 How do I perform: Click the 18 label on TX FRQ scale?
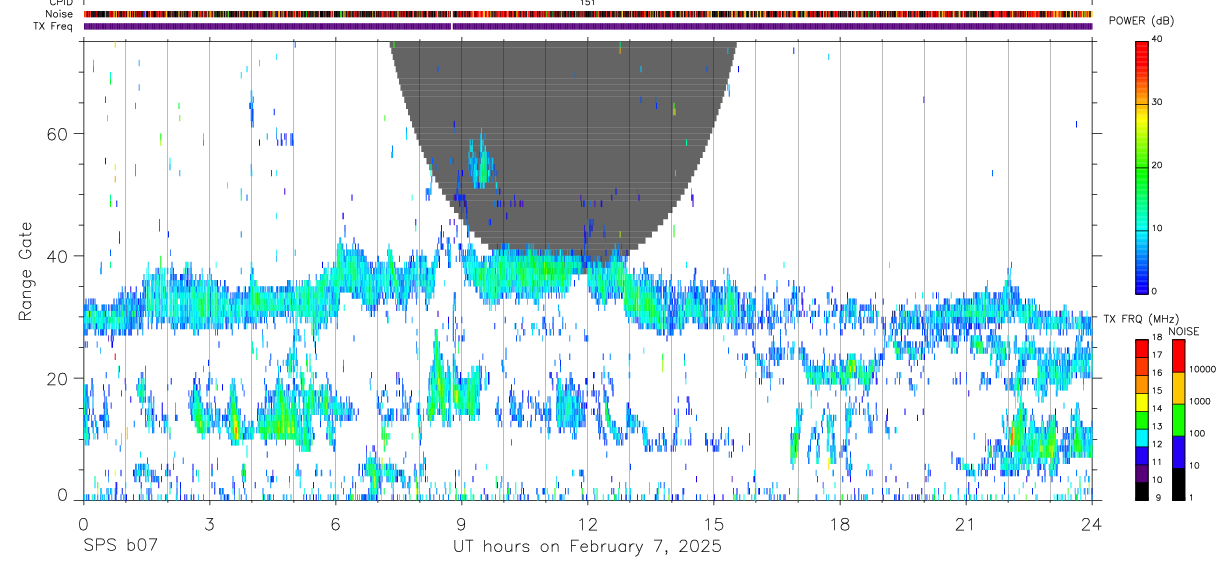point(1157,337)
